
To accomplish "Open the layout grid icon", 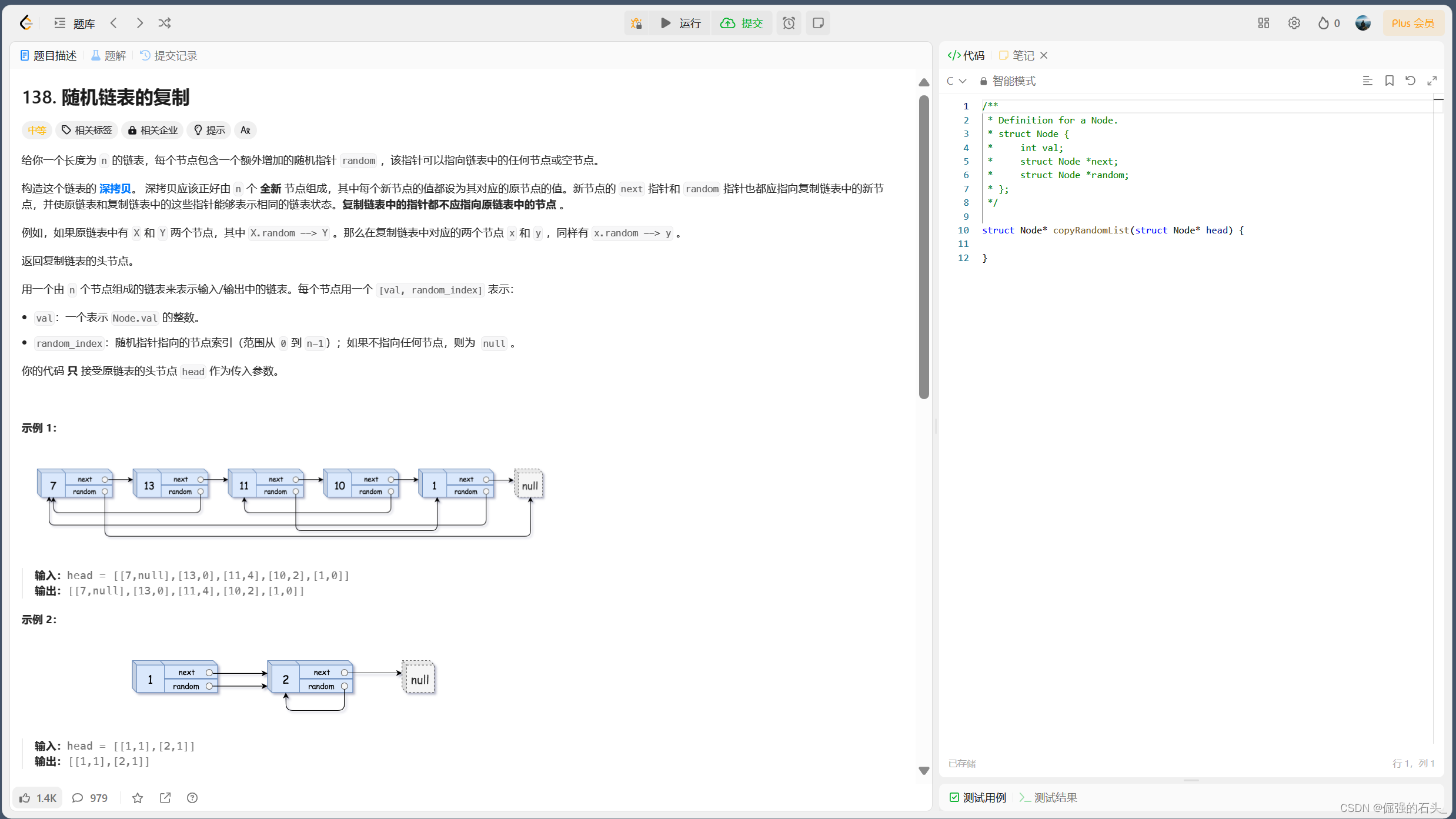I will click(x=1263, y=23).
